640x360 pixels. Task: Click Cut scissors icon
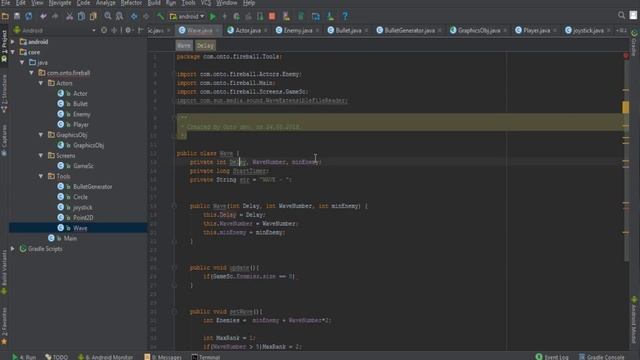(69, 16)
